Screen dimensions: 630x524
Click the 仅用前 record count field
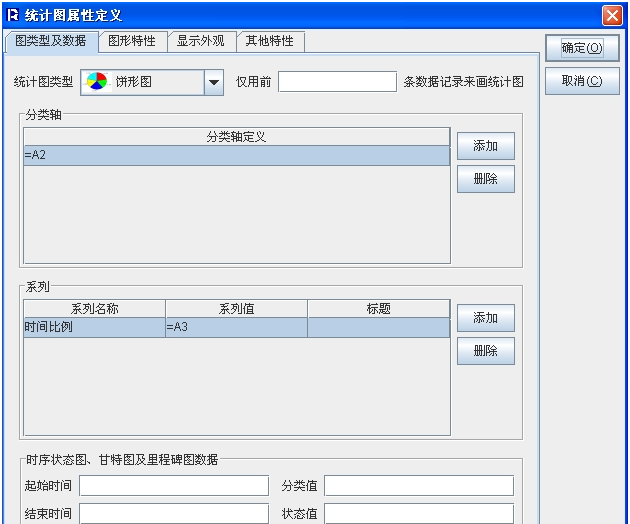(x=338, y=82)
